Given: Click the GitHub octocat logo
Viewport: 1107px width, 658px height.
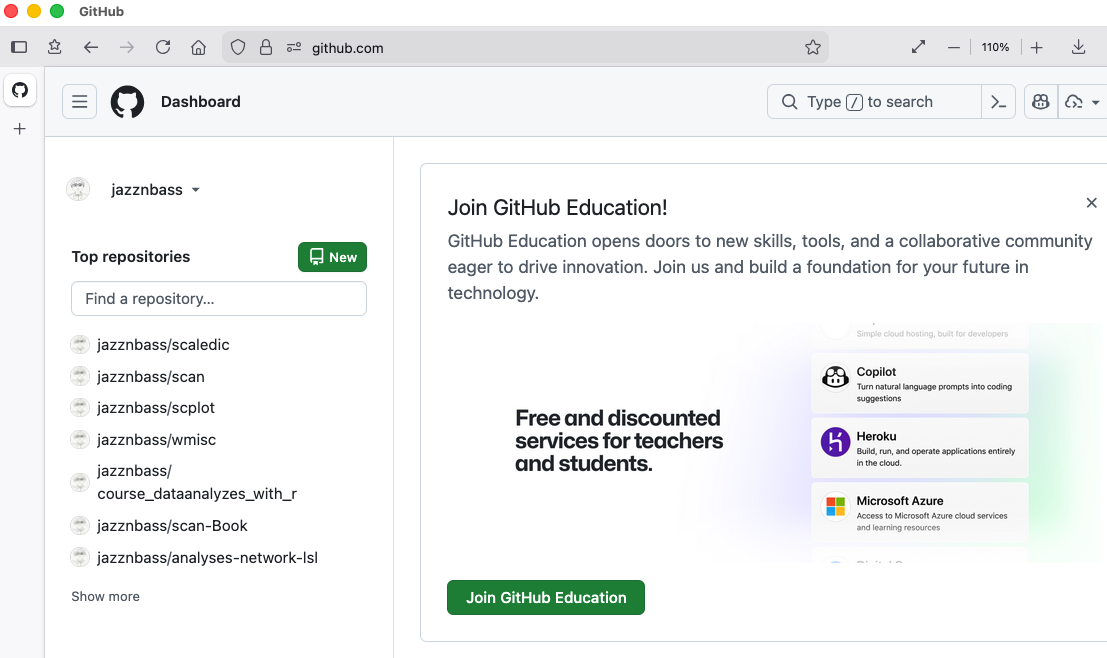Looking at the screenshot, I should click(127, 102).
